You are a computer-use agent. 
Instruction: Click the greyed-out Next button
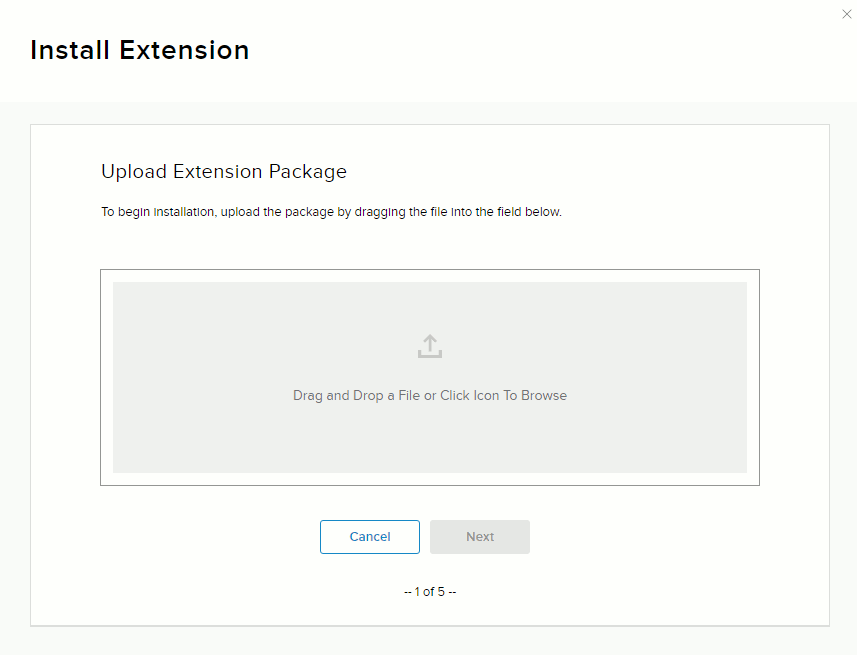[480, 537]
